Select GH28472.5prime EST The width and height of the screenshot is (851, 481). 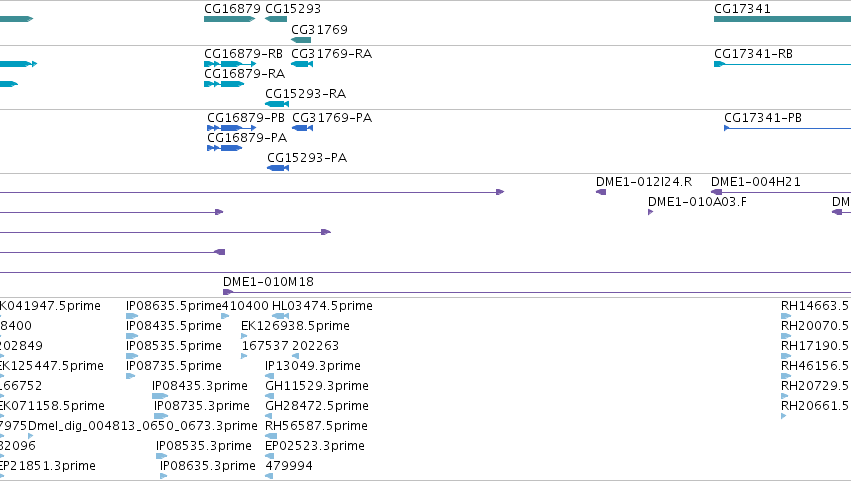(268, 416)
